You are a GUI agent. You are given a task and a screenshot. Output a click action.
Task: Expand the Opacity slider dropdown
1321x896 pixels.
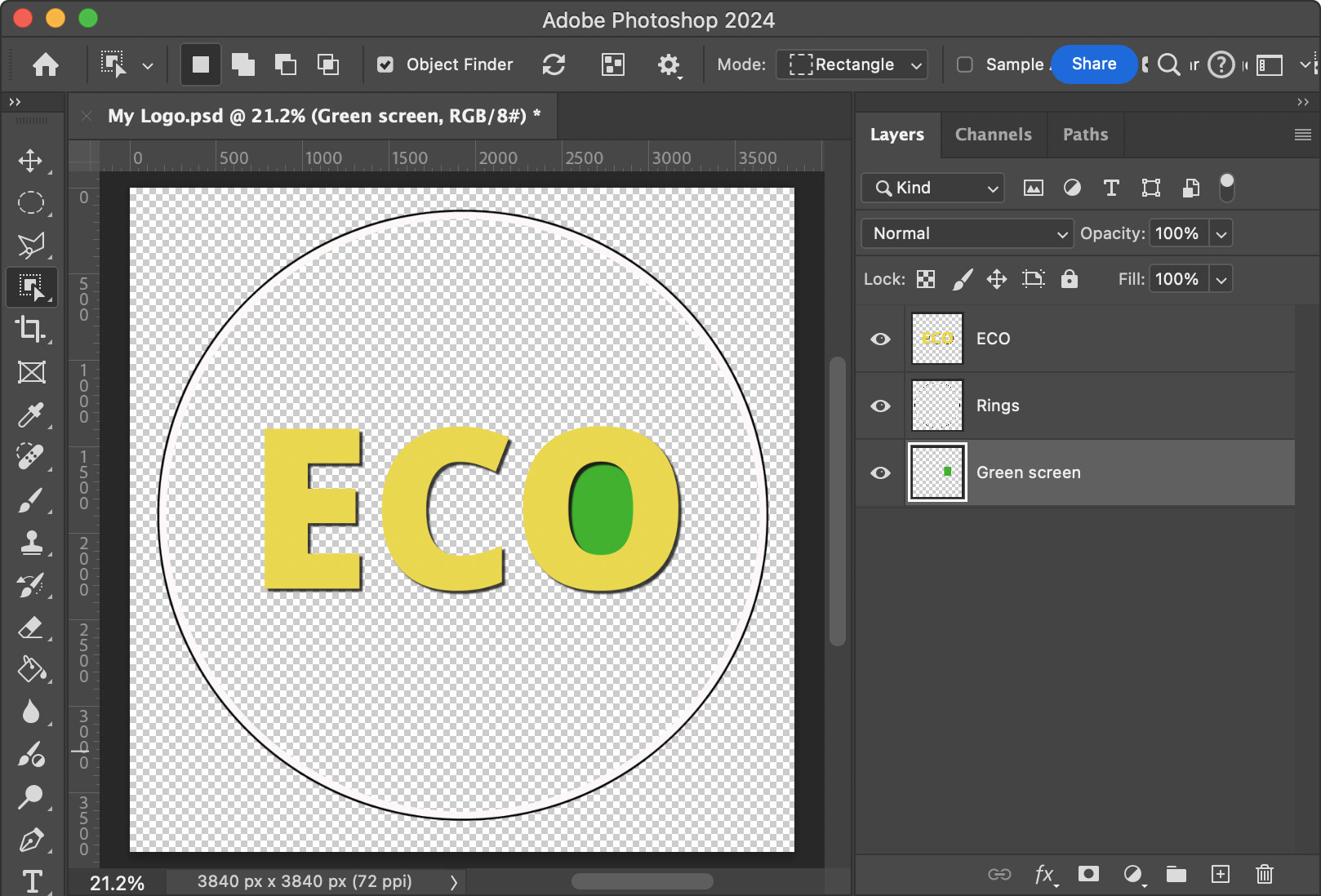(x=1221, y=233)
